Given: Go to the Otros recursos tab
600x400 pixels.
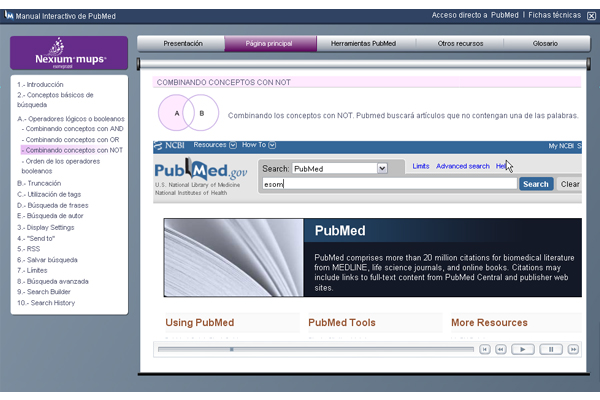Looking at the screenshot, I should click(x=460, y=44).
